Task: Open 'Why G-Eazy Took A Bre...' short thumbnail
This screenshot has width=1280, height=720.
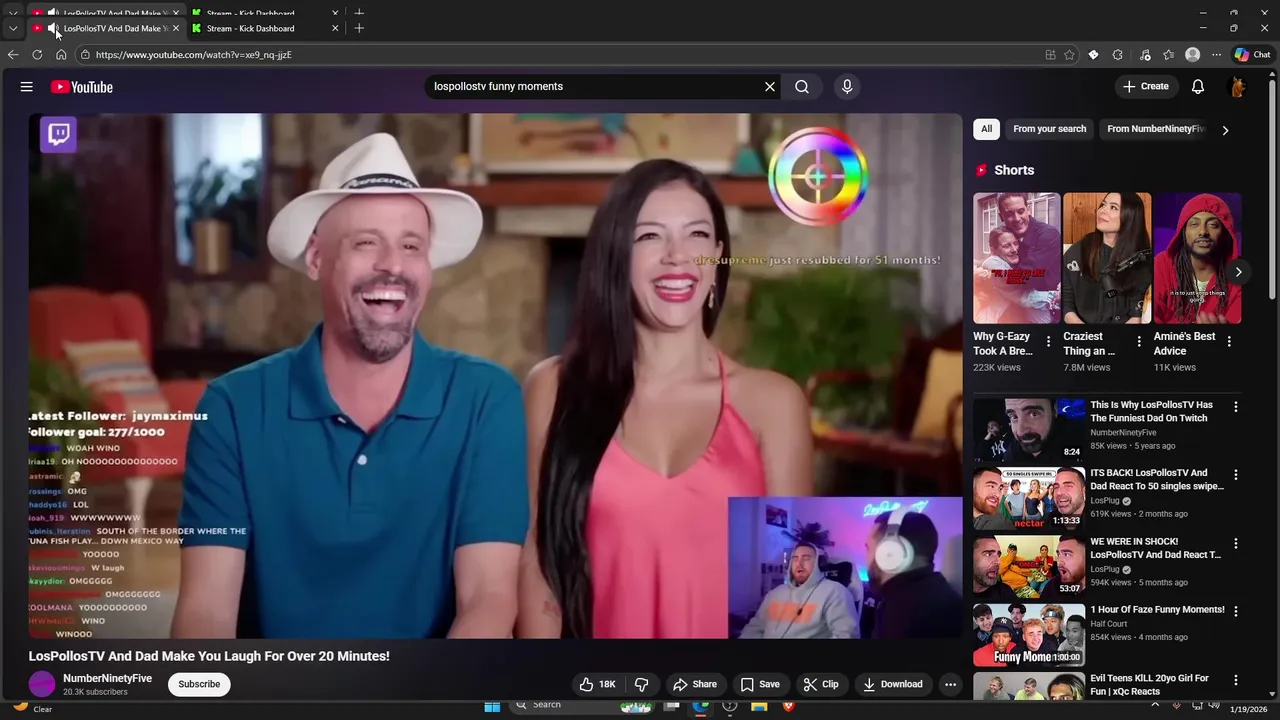Action: [1017, 258]
